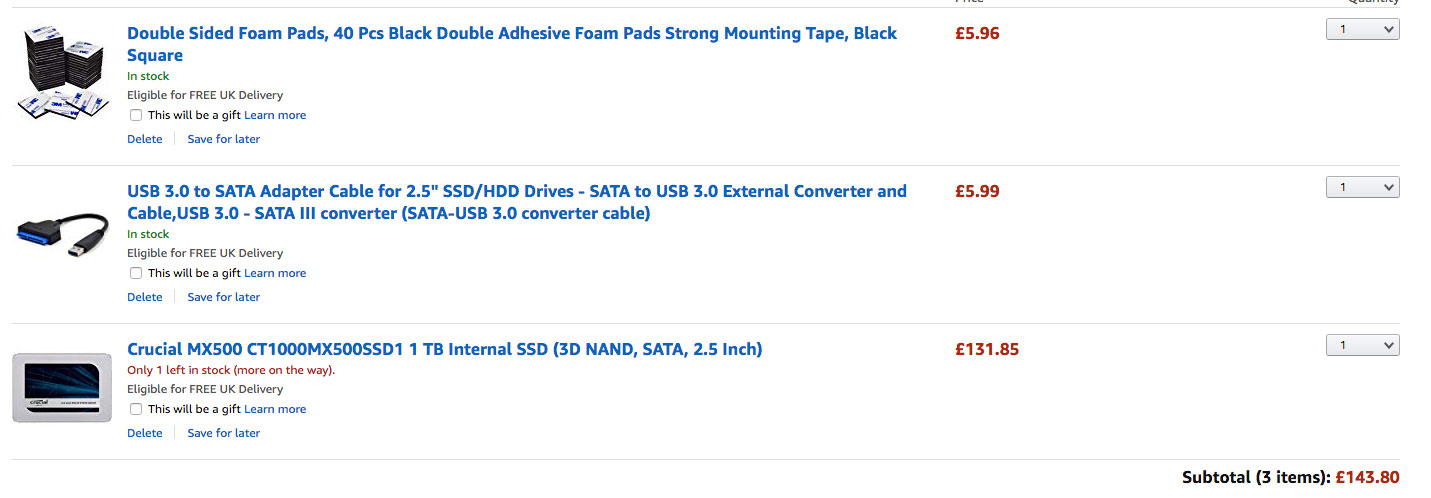Tick gift checkbox for SATA adapter cable
This screenshot has height=498, width=1431.
(136, 273)
